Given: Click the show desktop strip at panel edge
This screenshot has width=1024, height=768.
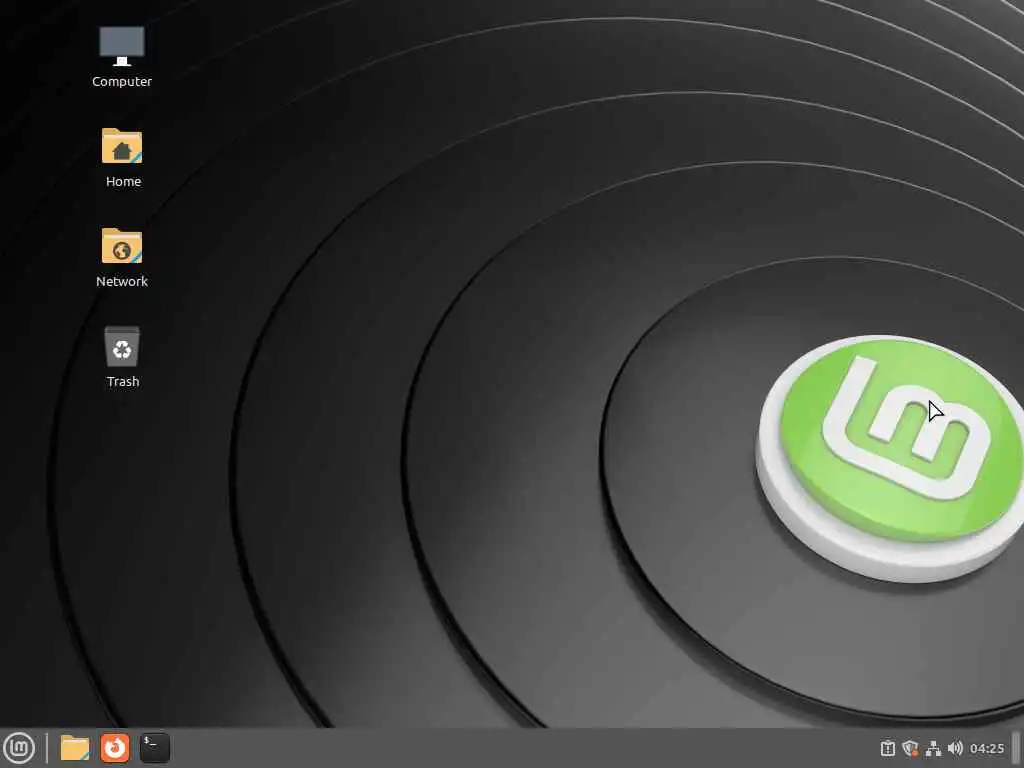Looking at the screenshot, I should 1016,748.
